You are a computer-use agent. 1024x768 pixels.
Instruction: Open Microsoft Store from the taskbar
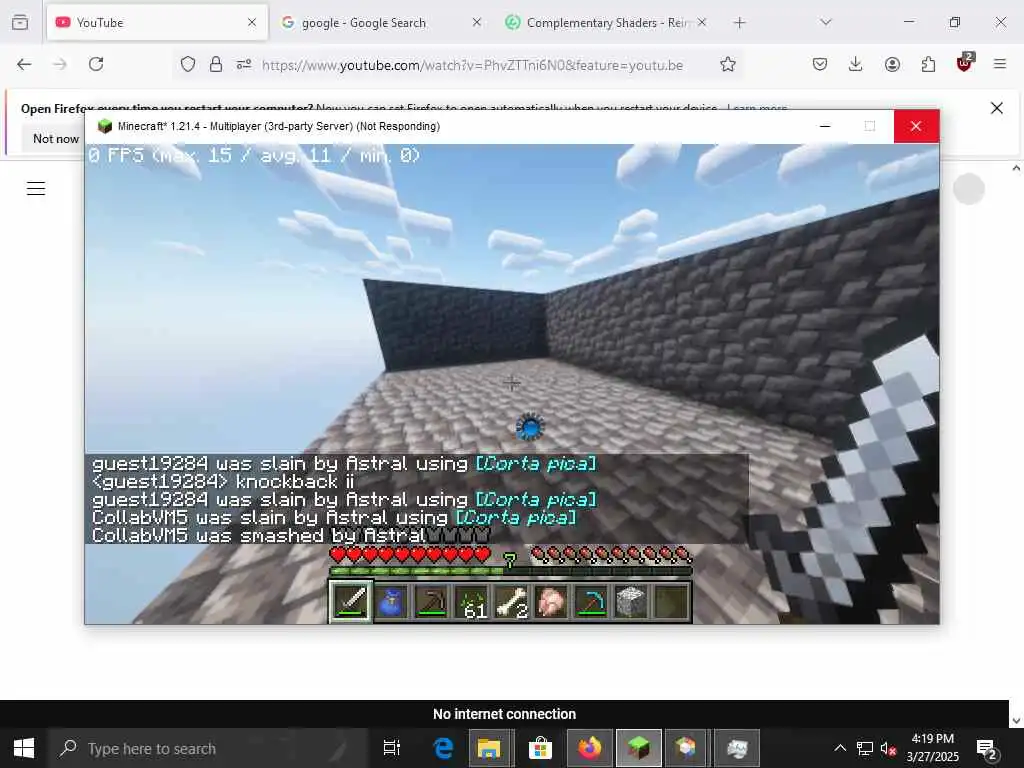pyautogui.click(x=540, y=748)
